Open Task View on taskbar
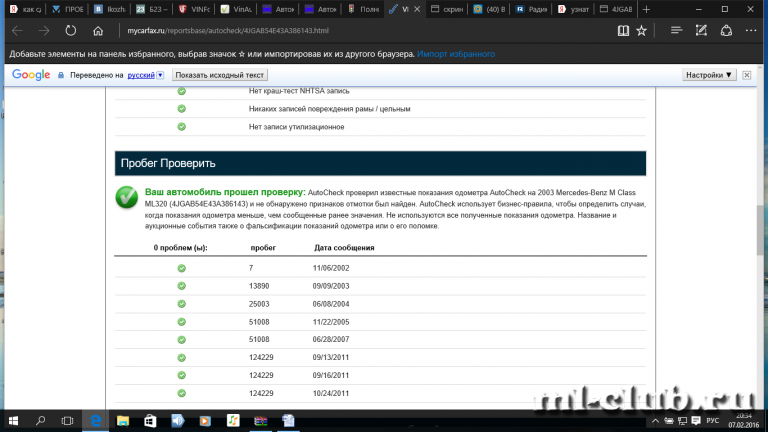The width and height of the screenshot is (768, 432). pyautogui.click(x=67, y=421)
